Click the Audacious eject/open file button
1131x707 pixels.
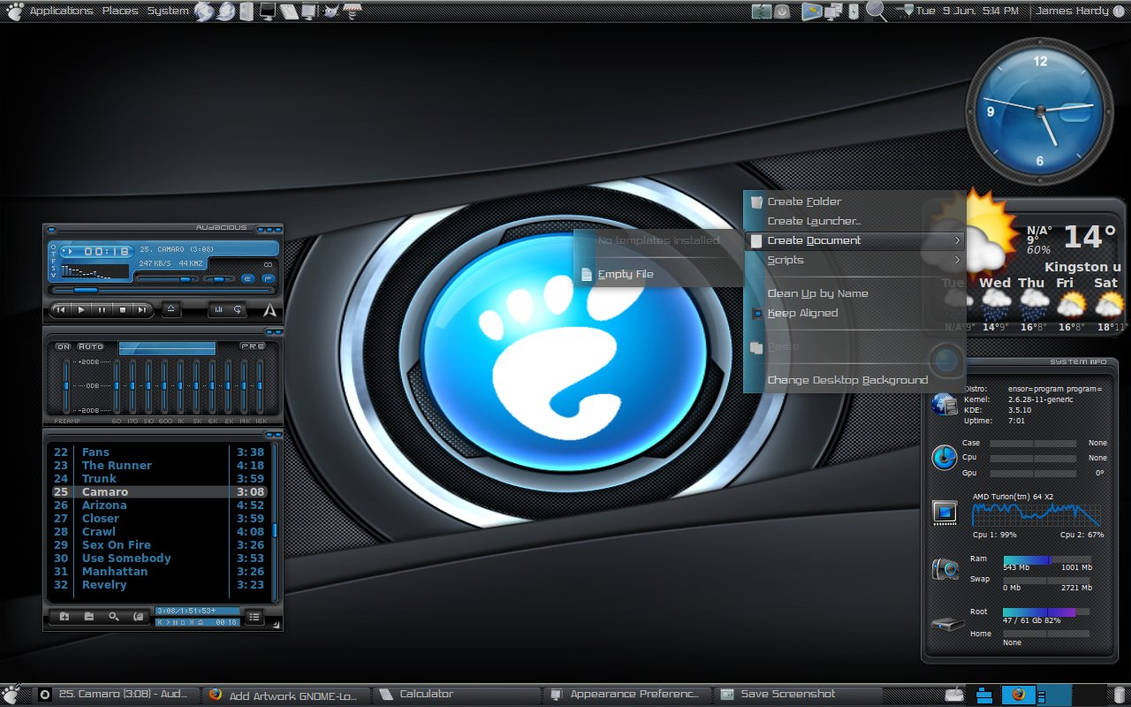(x=171, y=309)
